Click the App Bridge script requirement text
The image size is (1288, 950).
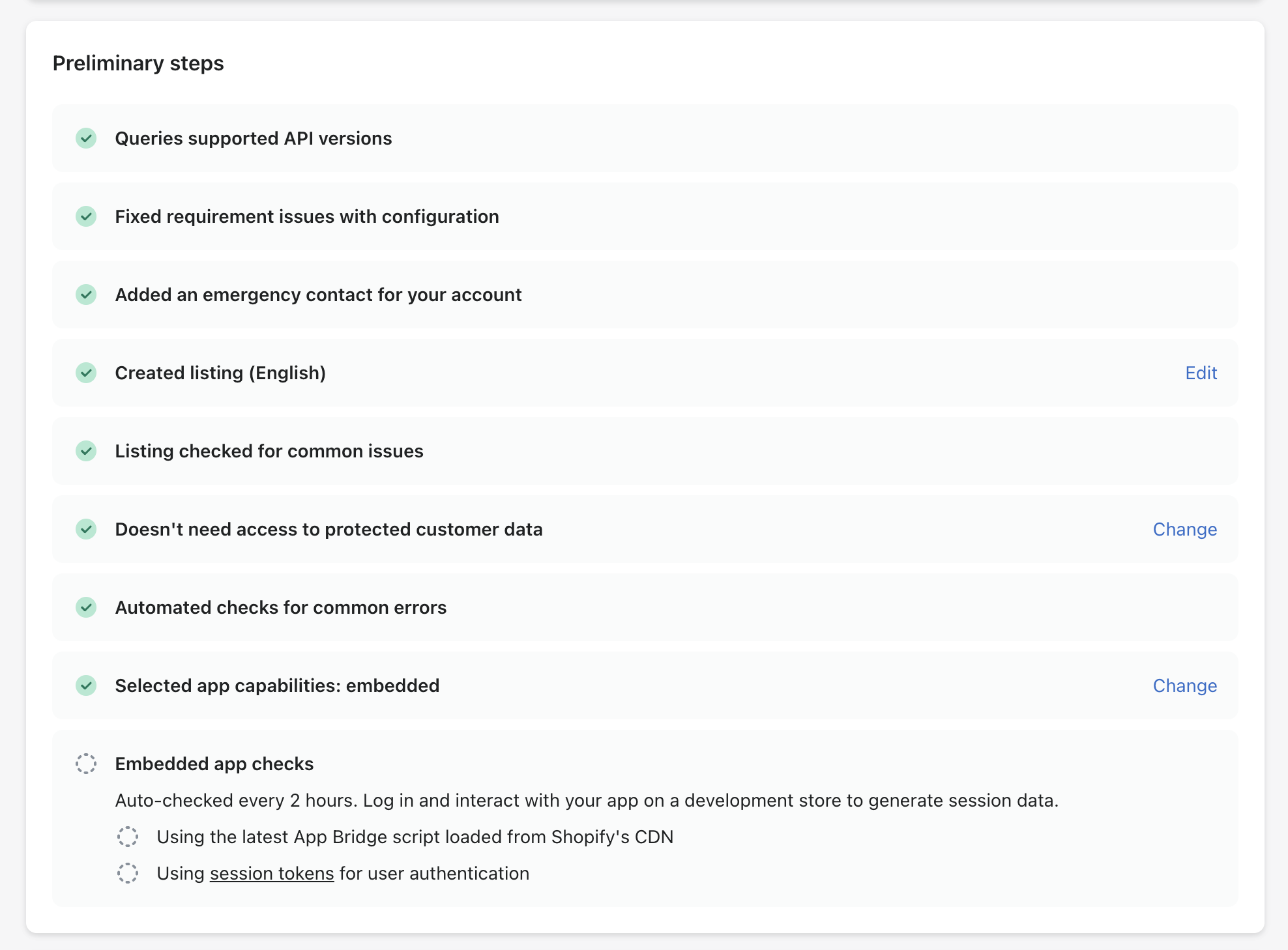click(415, 837)
